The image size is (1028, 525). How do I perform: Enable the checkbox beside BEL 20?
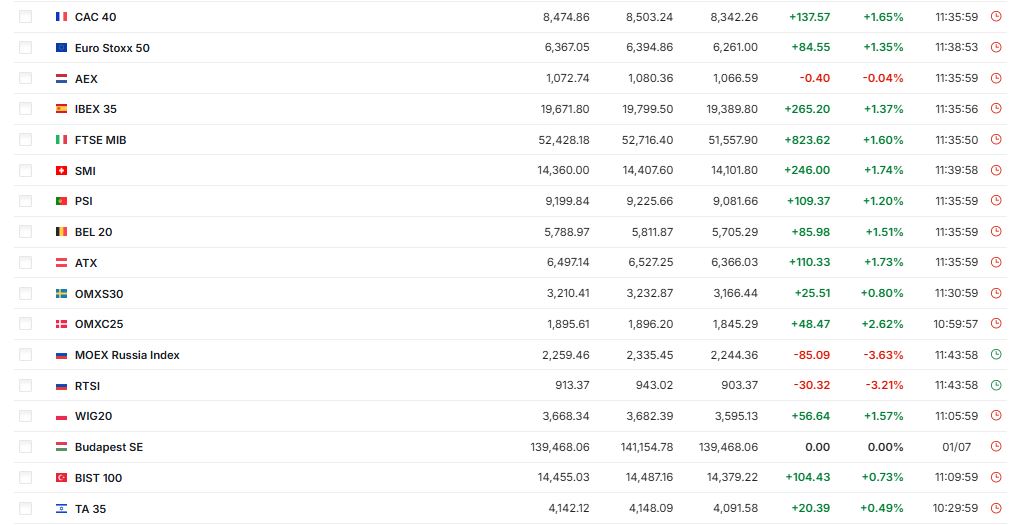coord(26,231)
